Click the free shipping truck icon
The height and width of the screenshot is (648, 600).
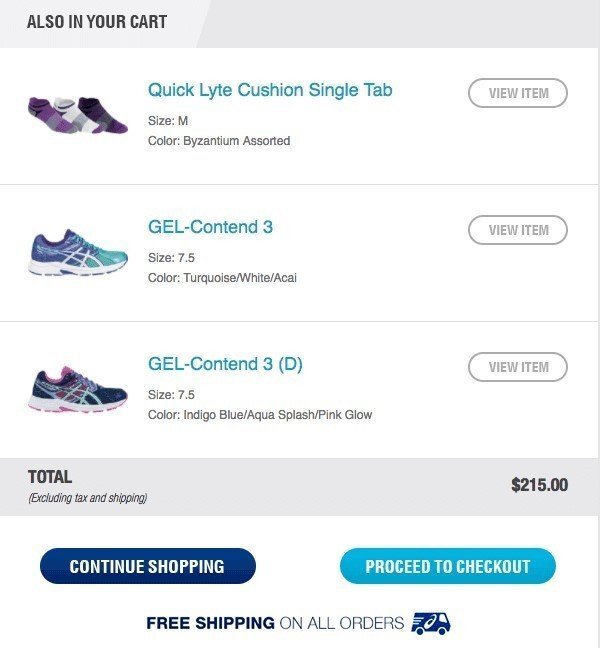431,623
